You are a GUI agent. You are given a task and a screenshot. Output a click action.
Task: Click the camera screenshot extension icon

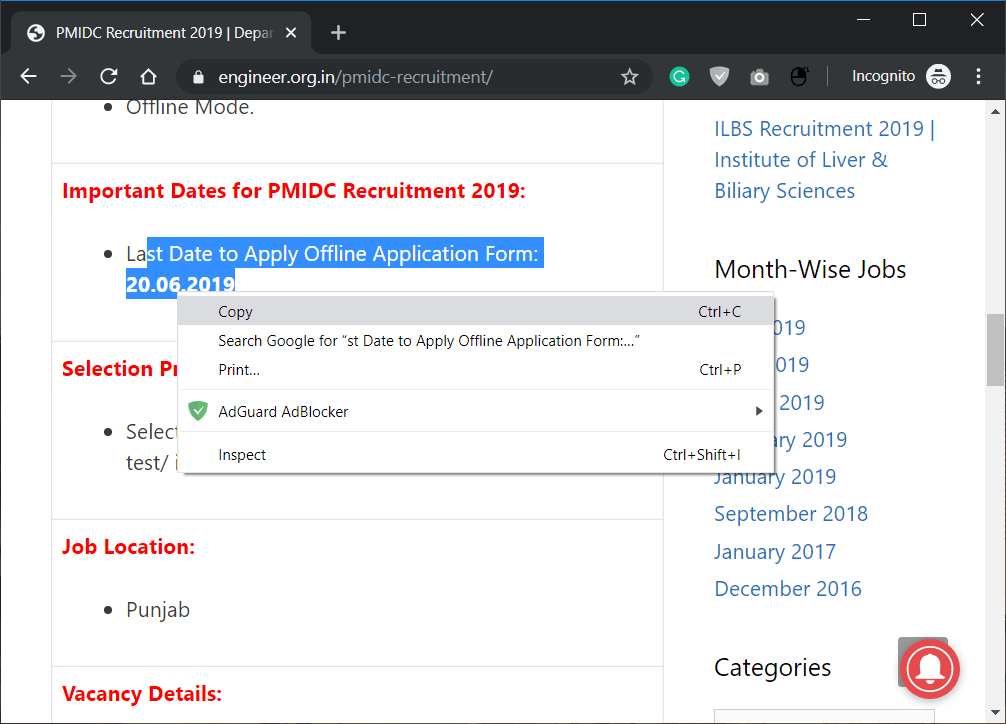(759, 78)
